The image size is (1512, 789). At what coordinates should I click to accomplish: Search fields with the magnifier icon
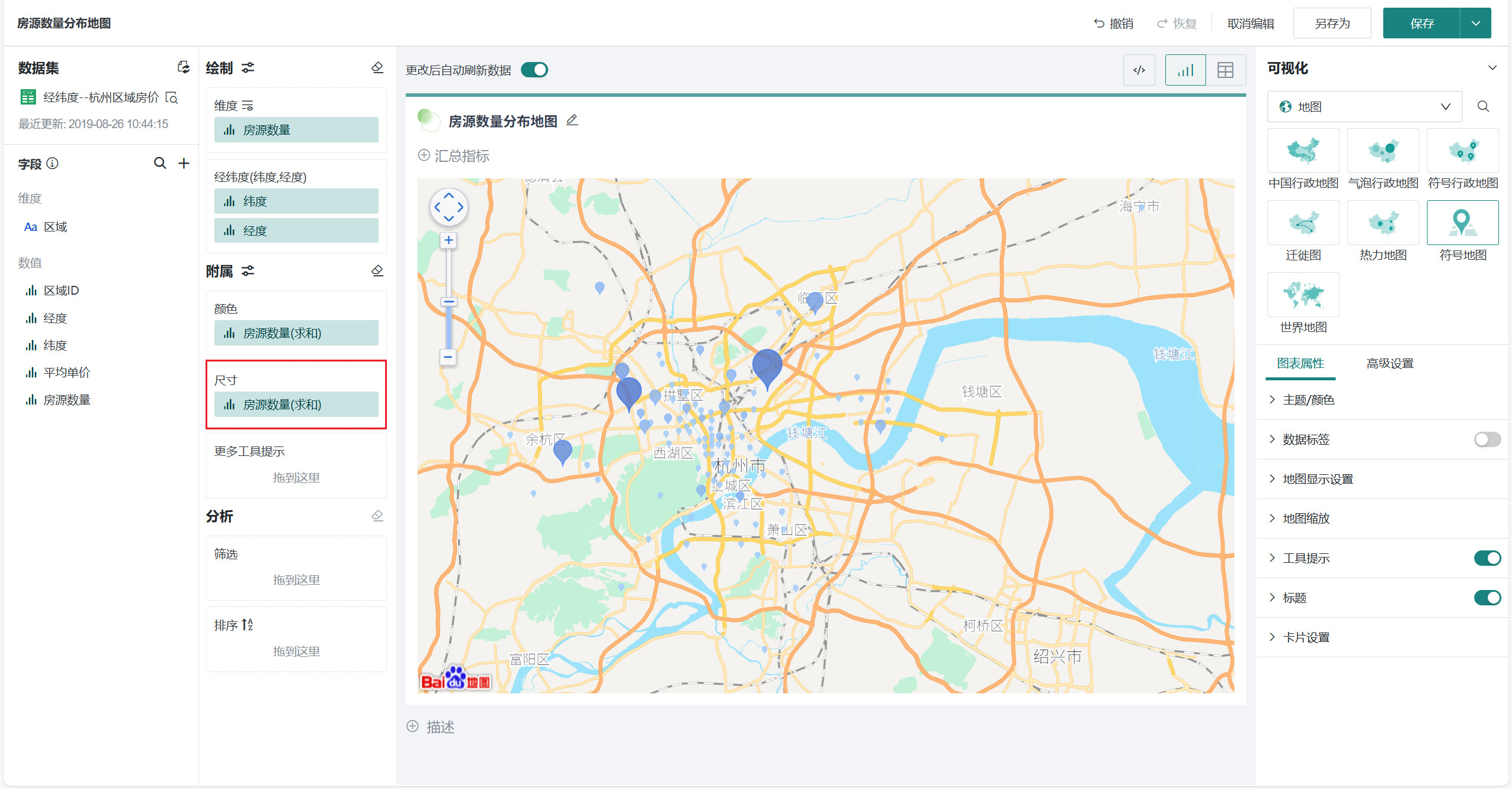pos(159,163)
